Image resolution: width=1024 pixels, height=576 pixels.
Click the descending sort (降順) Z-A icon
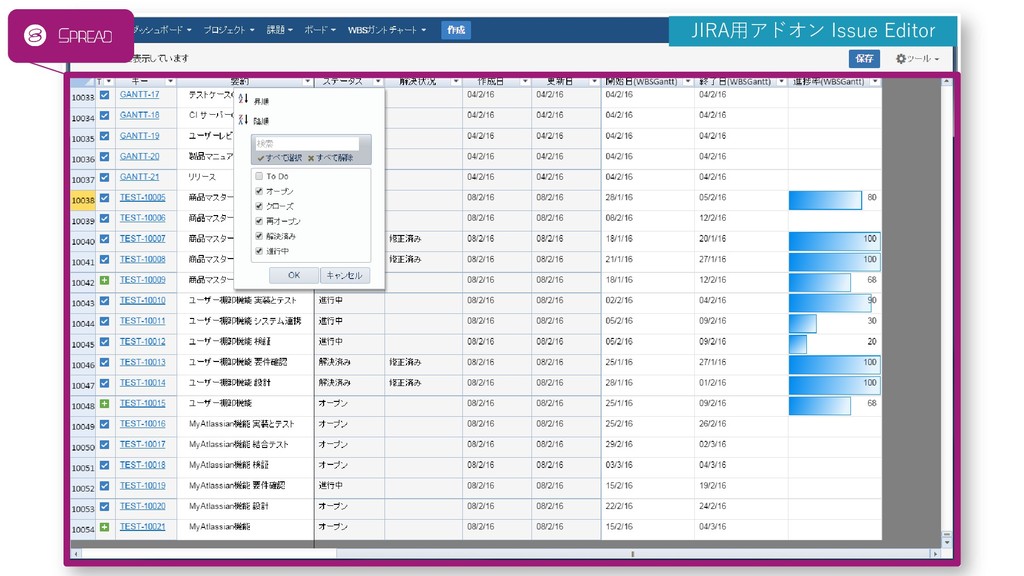244,120
